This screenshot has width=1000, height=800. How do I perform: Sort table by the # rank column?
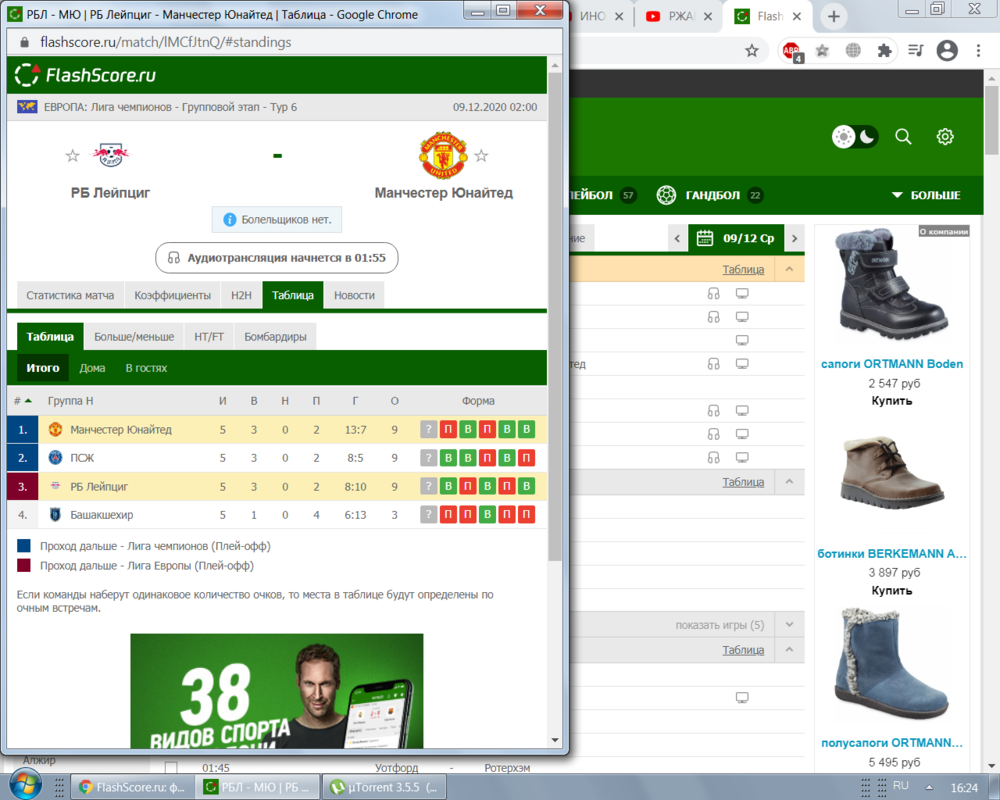point(23,401)
